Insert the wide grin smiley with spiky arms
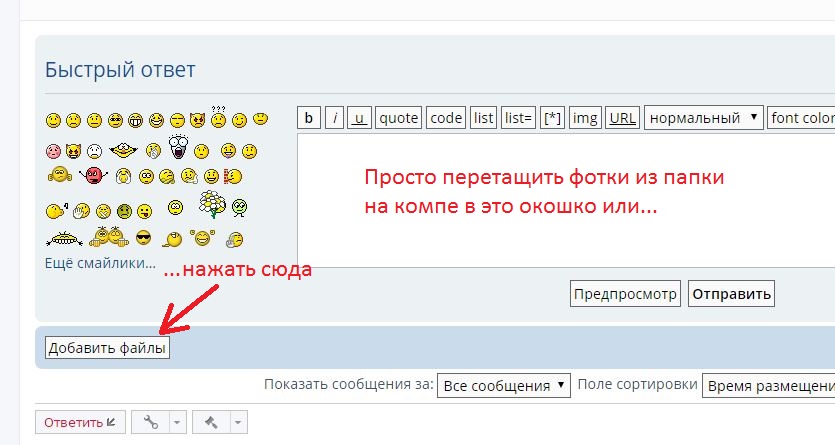Image resolution: width=835 pixels, height=445 pixels. (x=64, y=240)
